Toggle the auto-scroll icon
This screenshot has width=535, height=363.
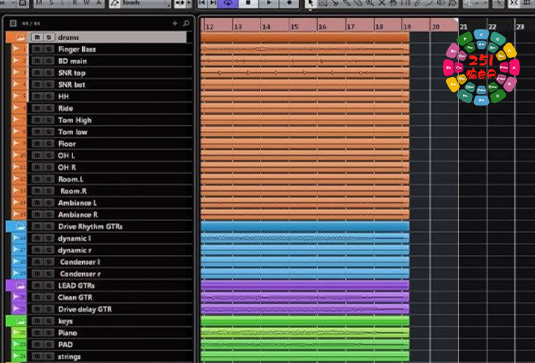[180, 3]
